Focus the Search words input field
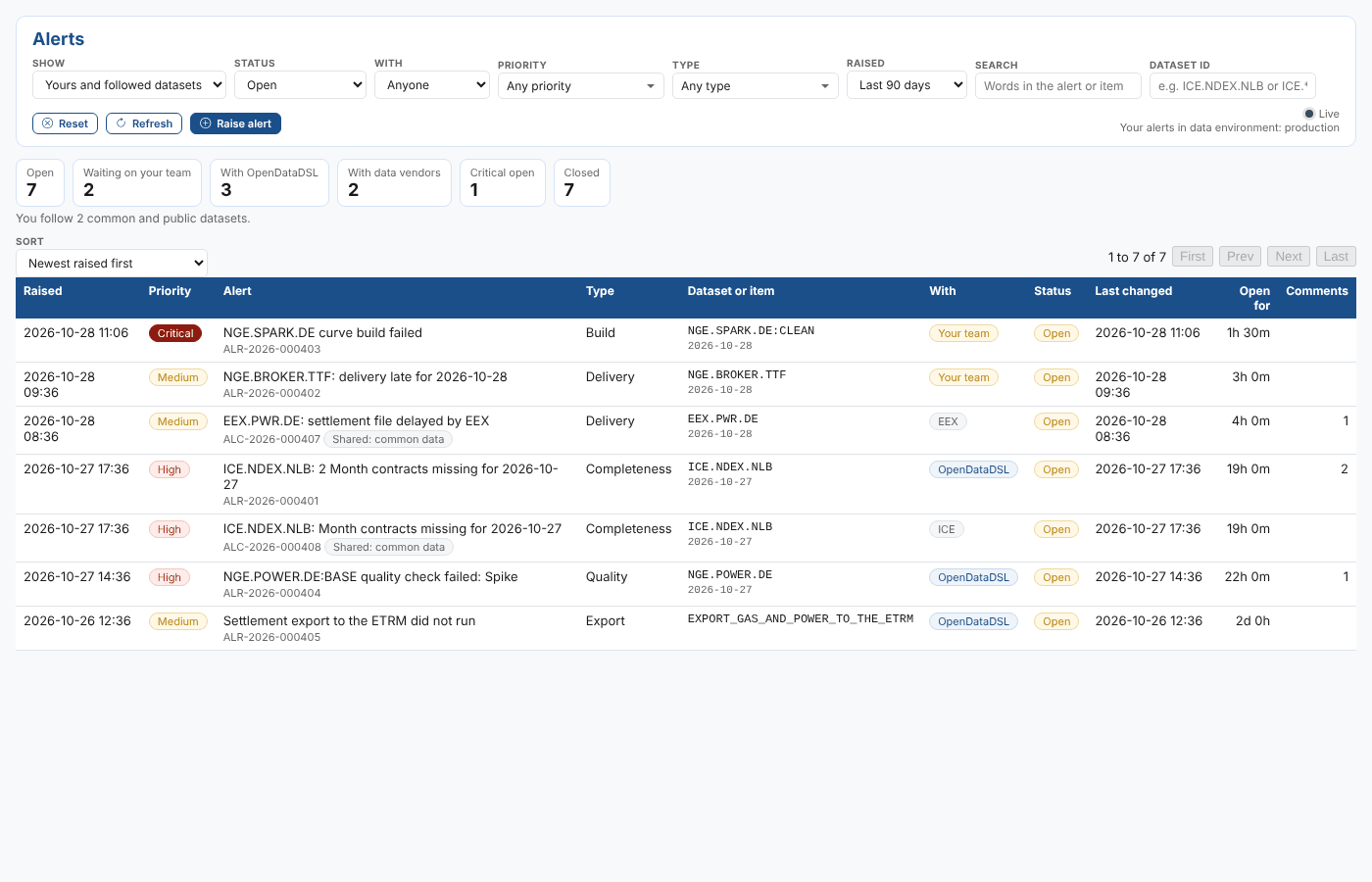The image size is (1372, 882). click(1058, 86)
